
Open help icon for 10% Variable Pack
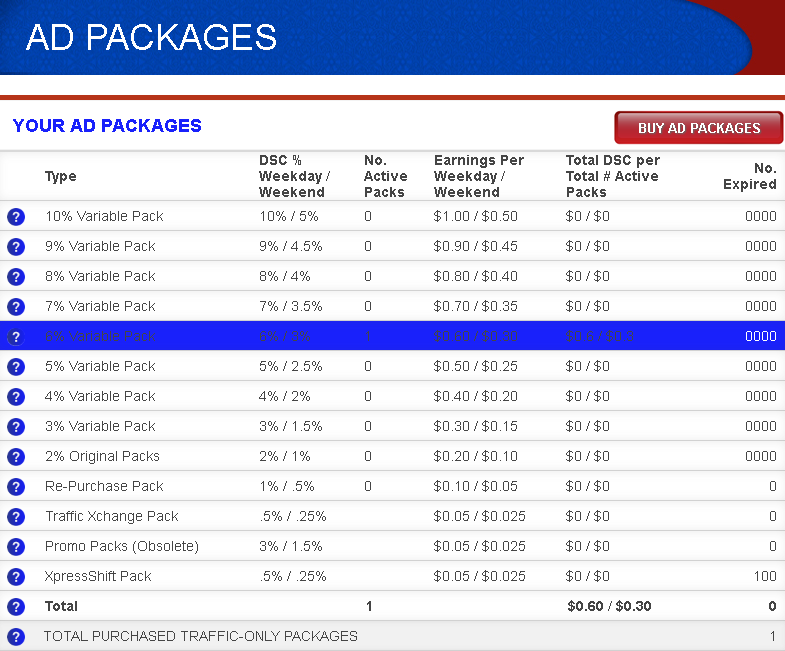tap(16, 217)
